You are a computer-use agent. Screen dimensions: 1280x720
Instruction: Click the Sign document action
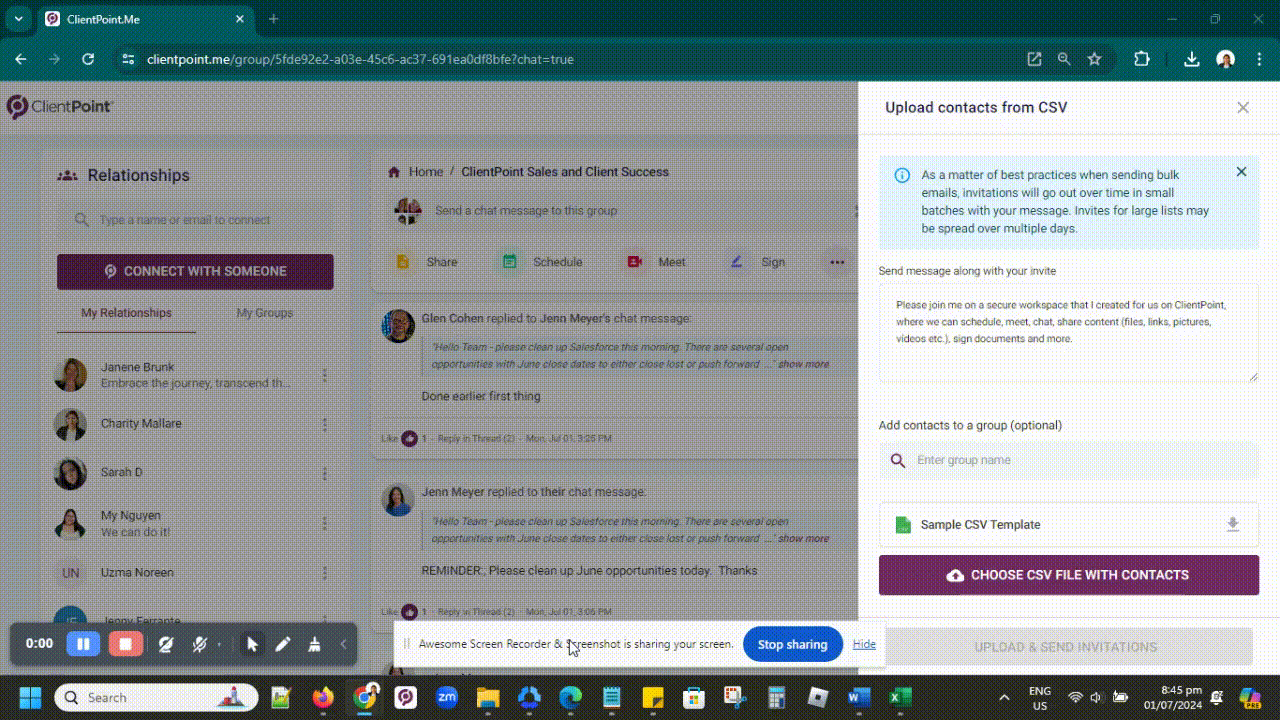point(757,262)
